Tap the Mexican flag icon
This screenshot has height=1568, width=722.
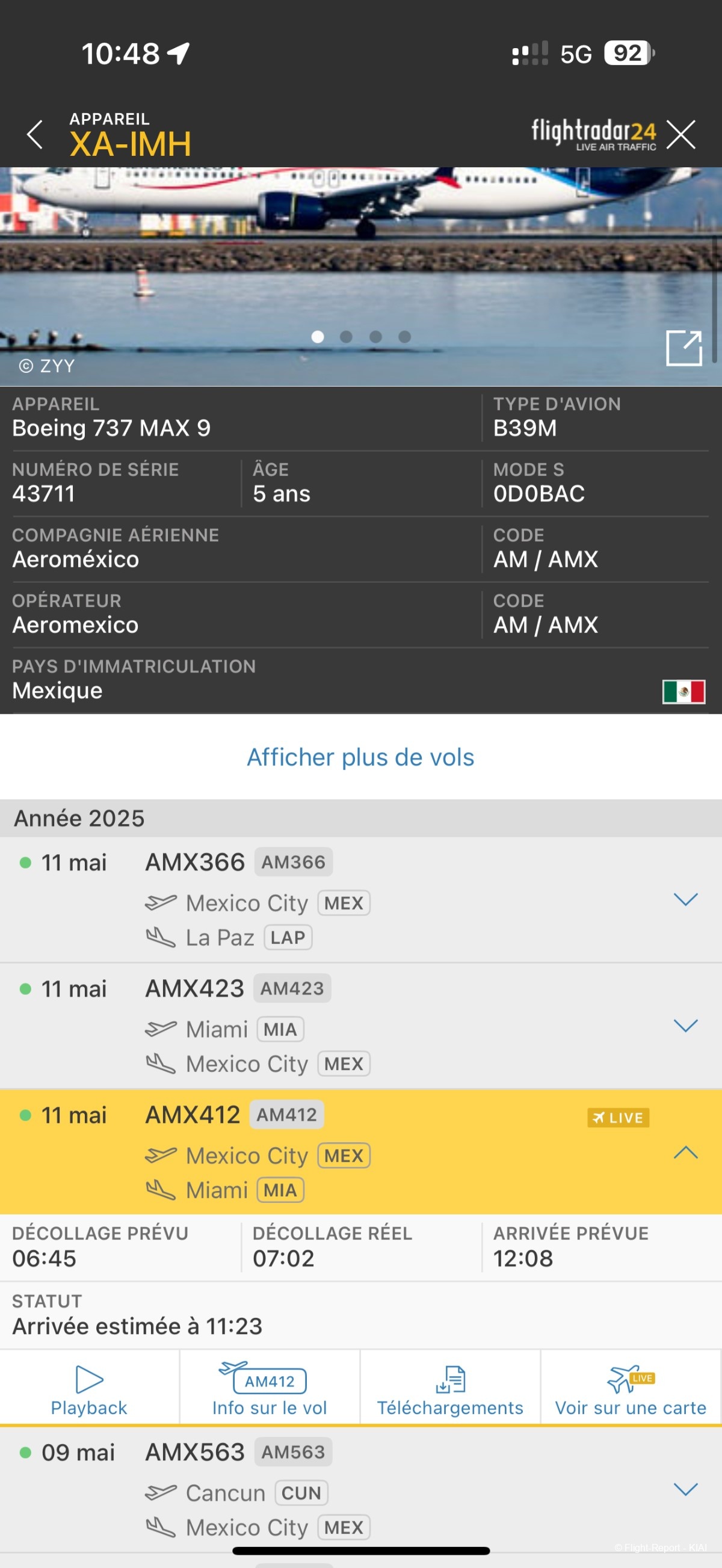pos(683,692)
